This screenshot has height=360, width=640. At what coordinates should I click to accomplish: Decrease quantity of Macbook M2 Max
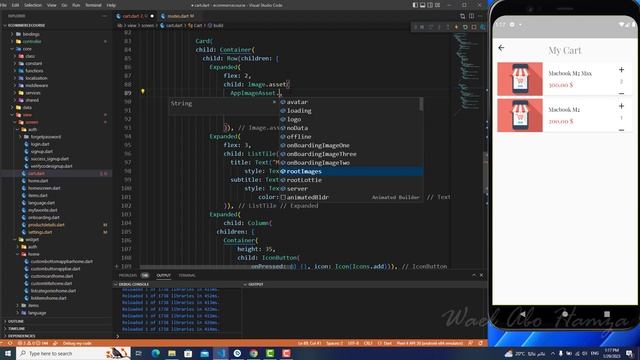point(621,93)
